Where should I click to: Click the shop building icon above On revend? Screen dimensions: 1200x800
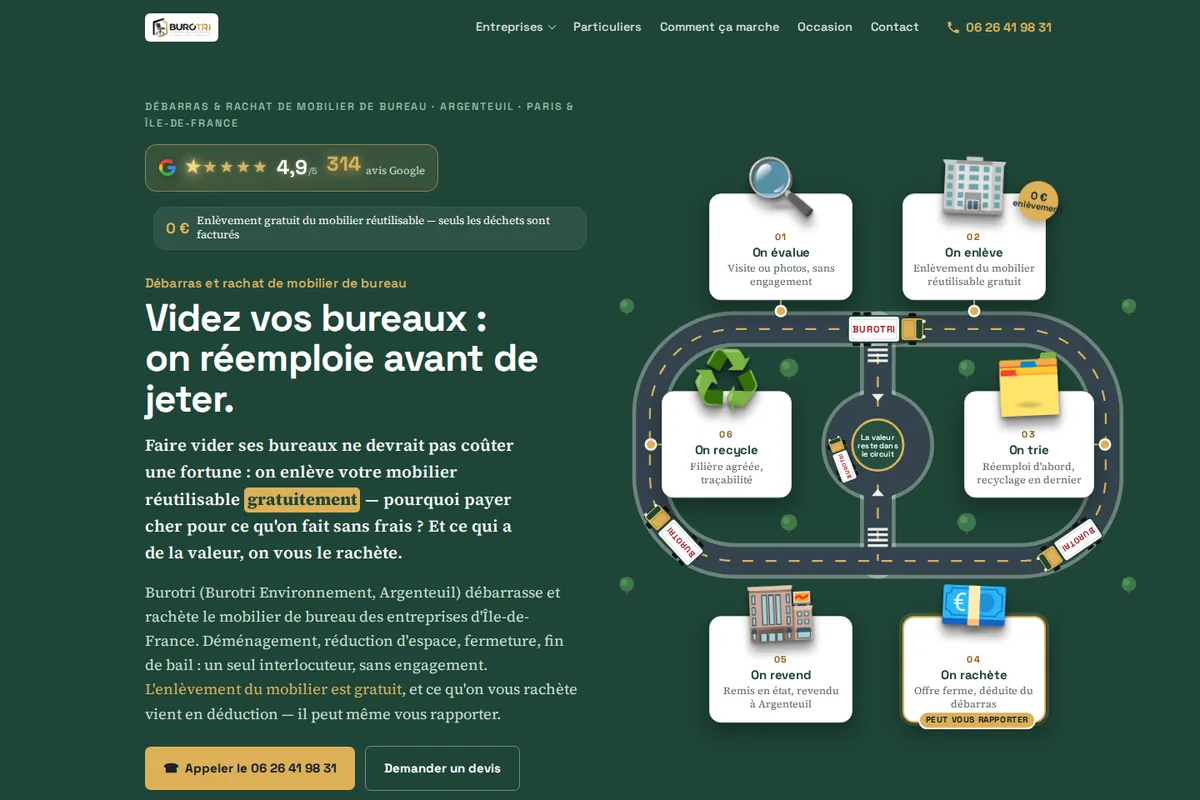click(780, 614)
